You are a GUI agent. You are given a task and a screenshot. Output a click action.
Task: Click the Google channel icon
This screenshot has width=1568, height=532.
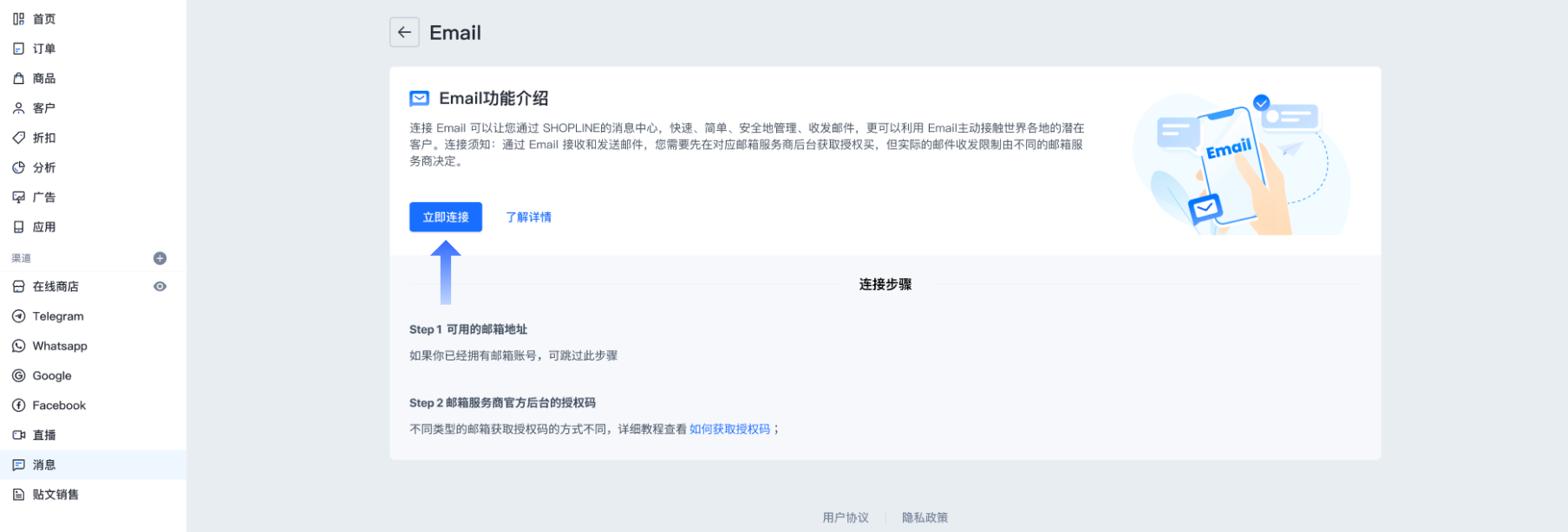click(18, 376)
